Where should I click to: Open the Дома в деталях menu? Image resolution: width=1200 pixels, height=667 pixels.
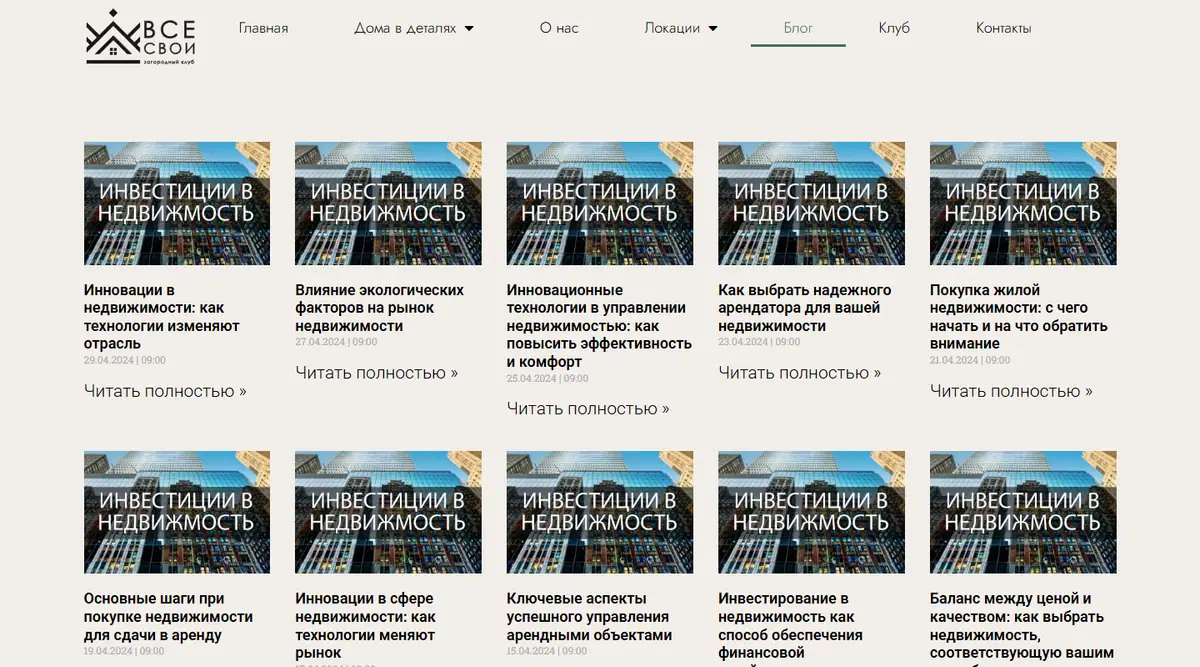pos(405,28)
